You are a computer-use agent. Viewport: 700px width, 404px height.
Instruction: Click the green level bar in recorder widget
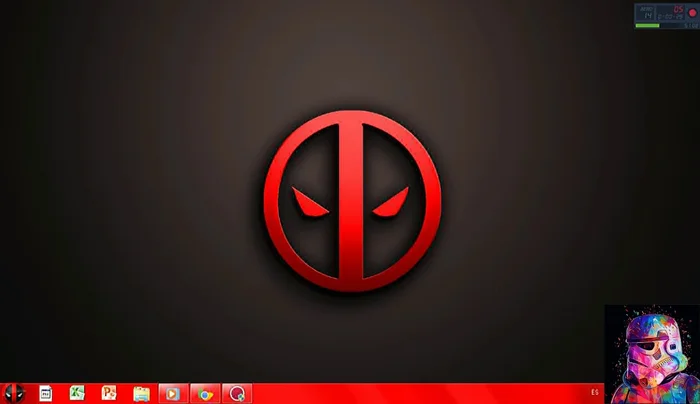[x=647, y=27]
